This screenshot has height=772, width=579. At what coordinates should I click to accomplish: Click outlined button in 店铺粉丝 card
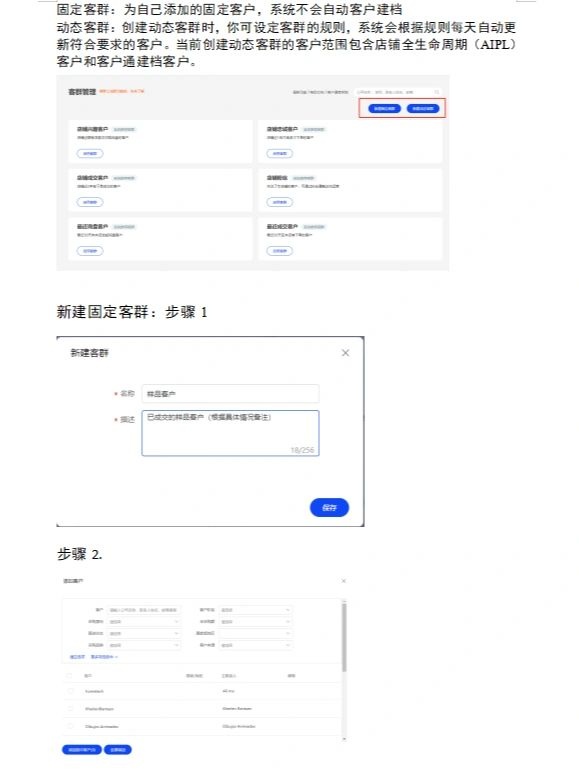click(x=280, y=202)
